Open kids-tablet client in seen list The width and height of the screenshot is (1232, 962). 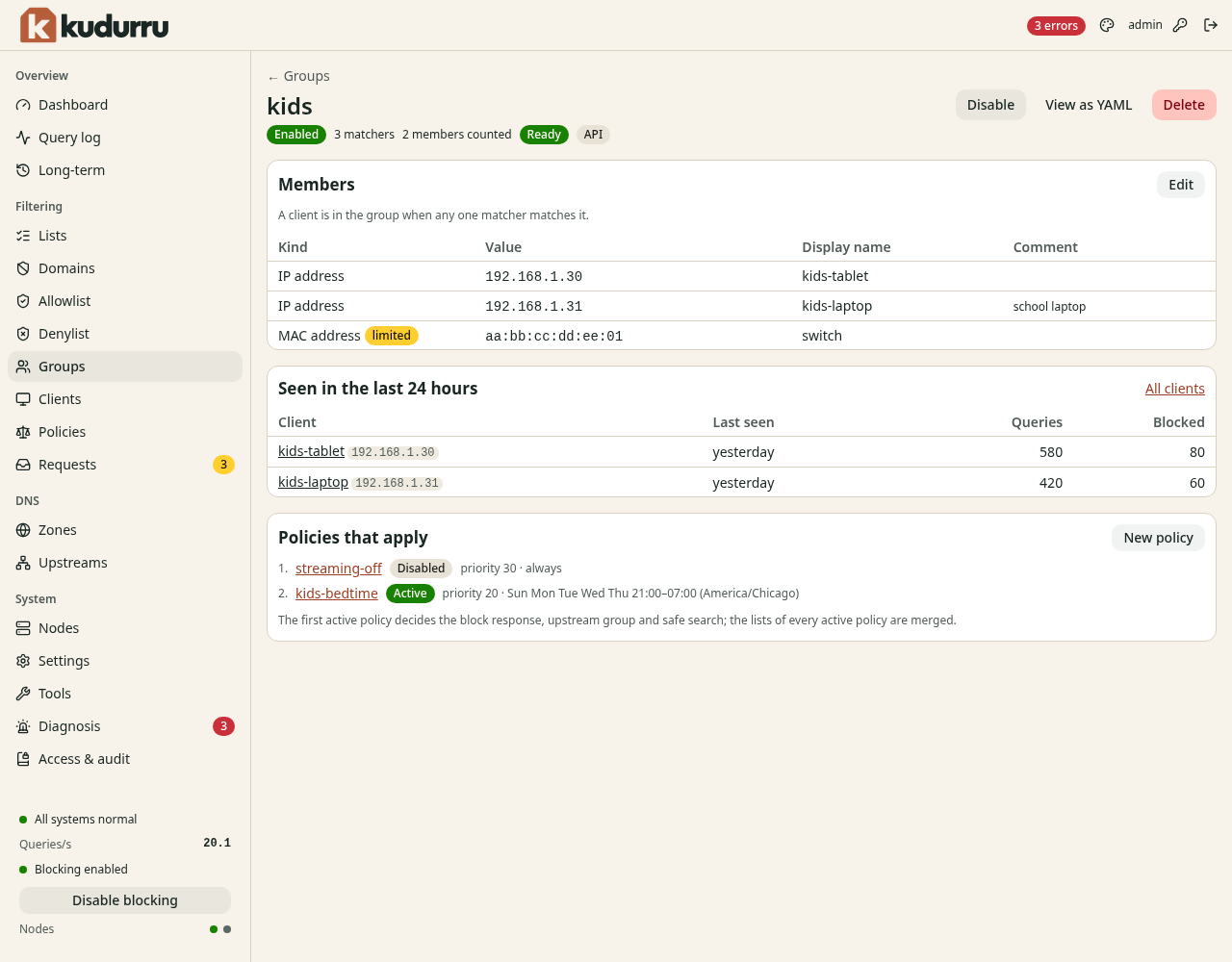point(311,451)
